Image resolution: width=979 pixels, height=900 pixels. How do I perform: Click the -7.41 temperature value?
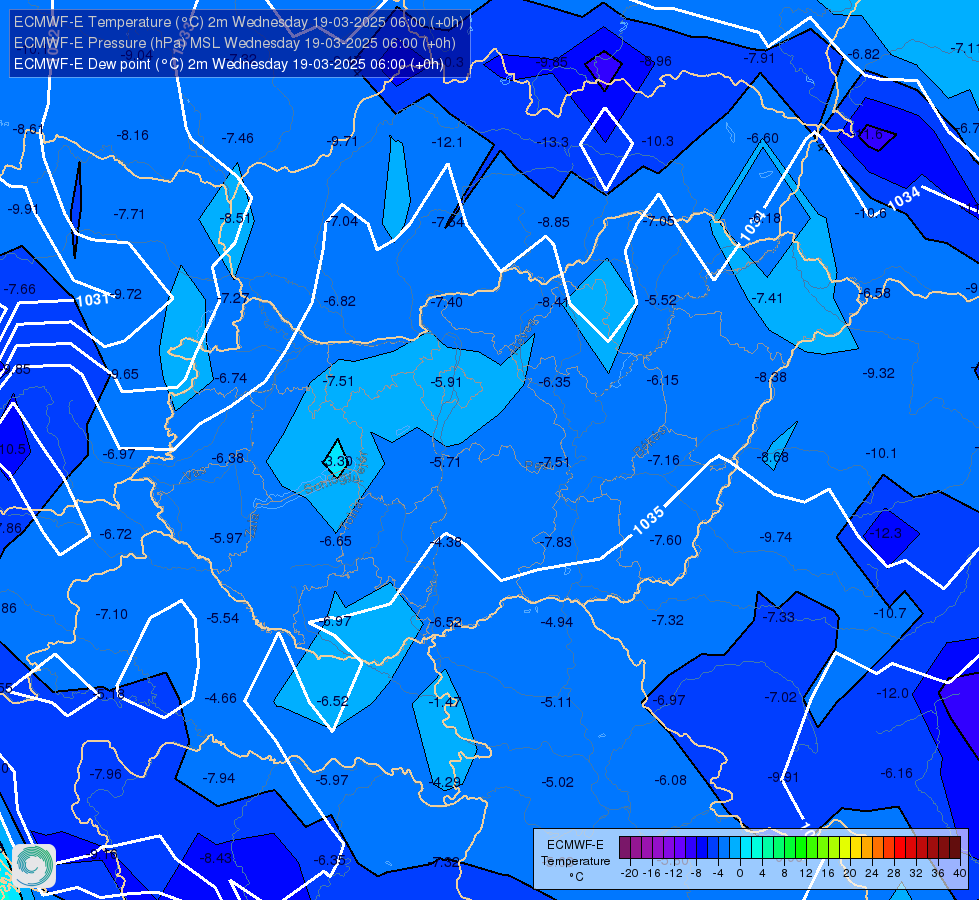tap(767, 299)
